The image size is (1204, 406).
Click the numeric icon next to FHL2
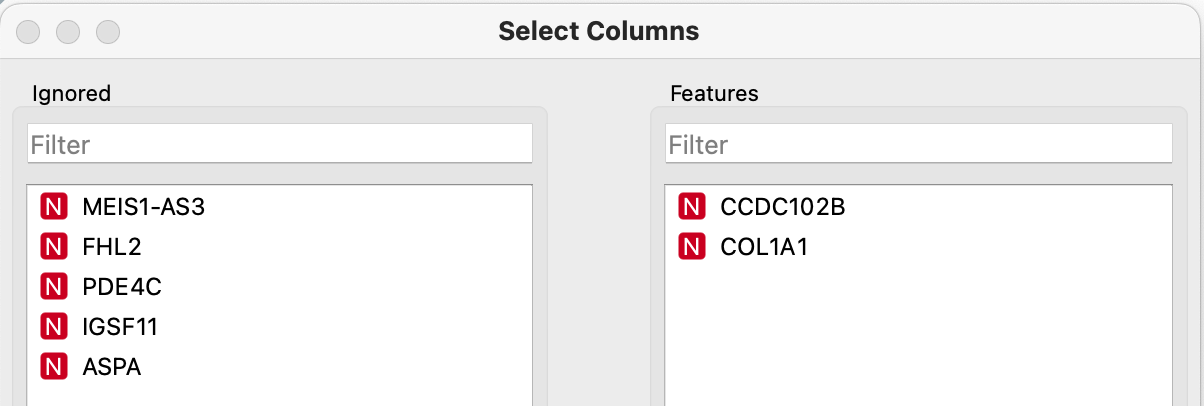tap(53, 247)
